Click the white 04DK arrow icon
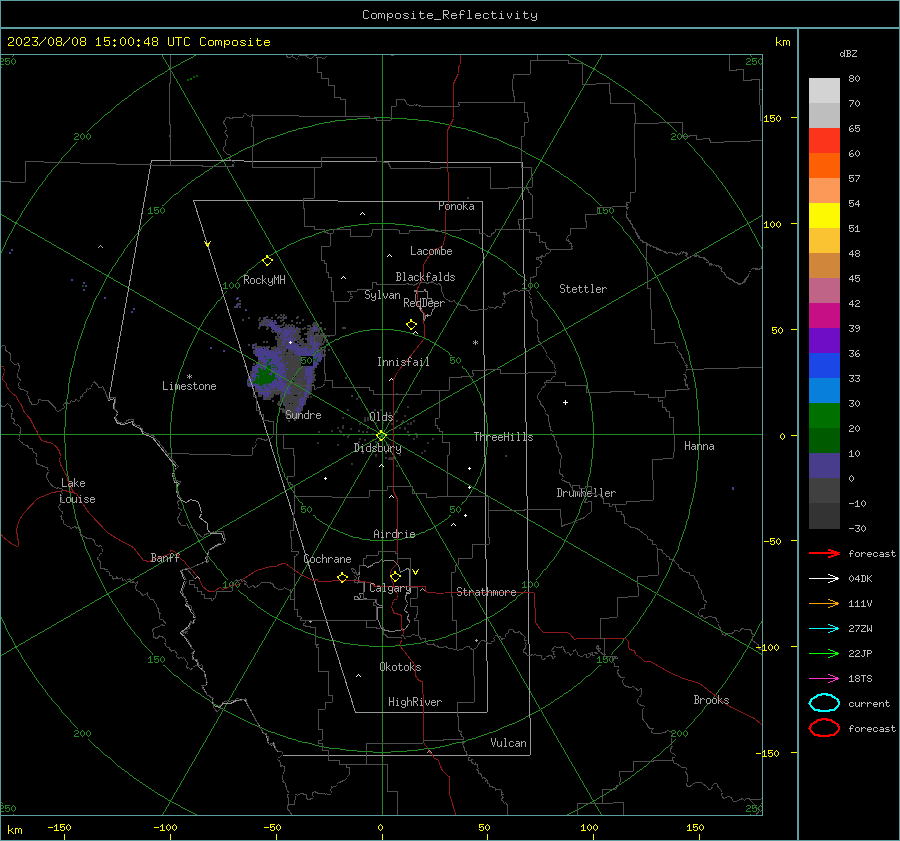 (x=824, y=578)
